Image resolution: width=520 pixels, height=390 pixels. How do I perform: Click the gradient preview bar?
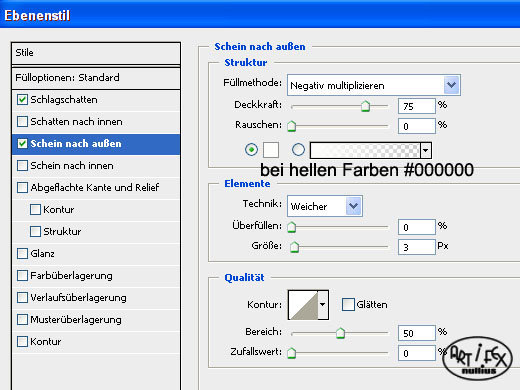click(365, 150)
